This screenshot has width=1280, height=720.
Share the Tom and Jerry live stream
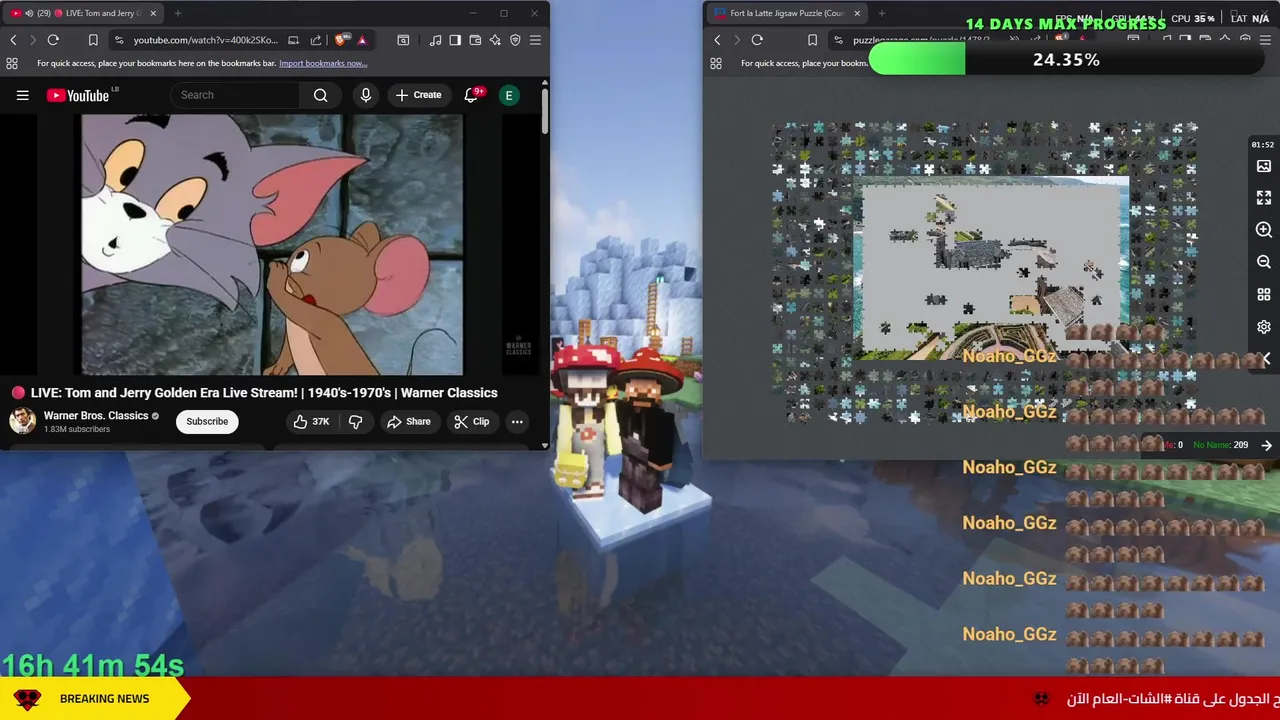(408, 422)
